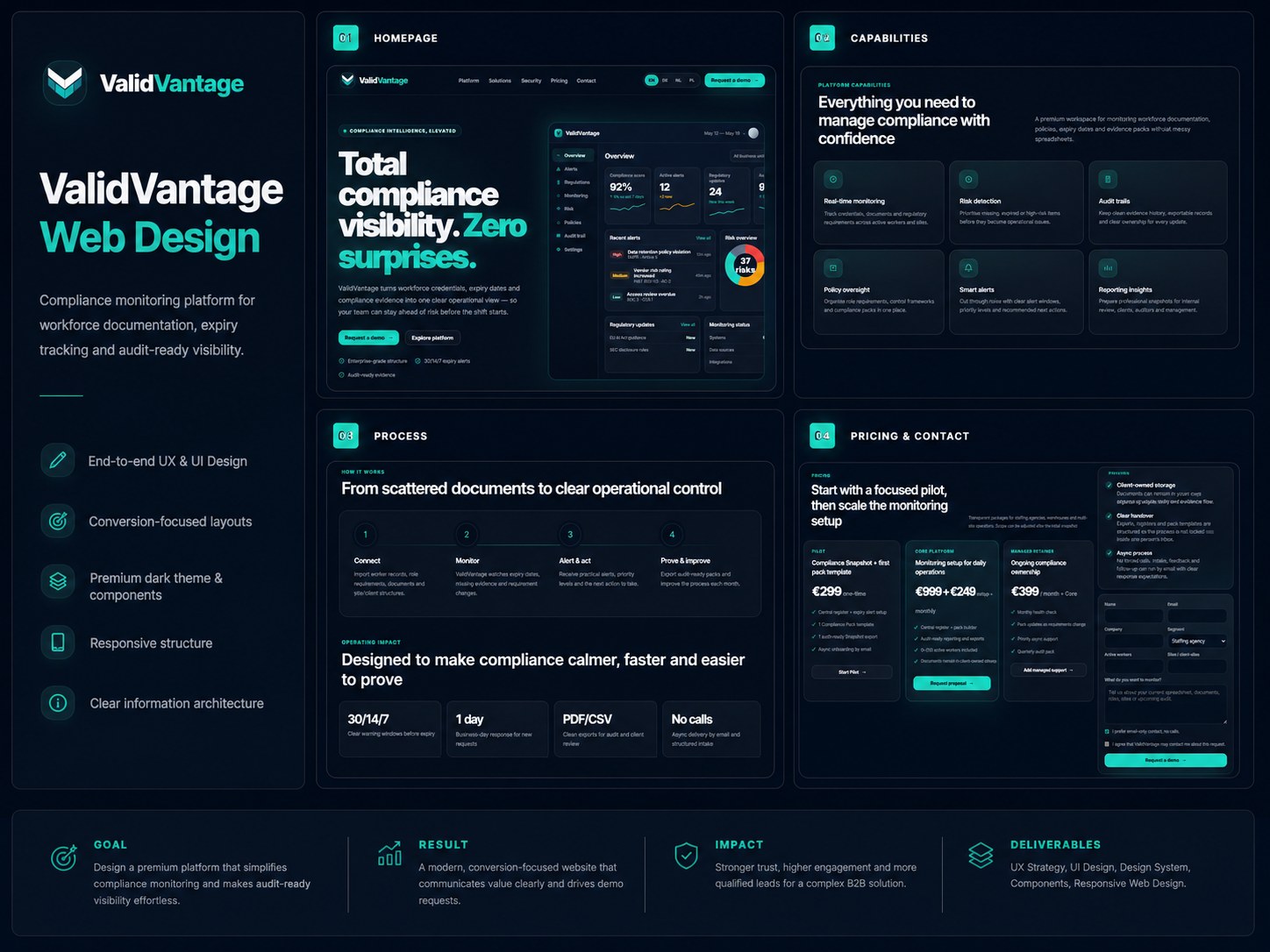The width and height of the screenshot is (1270, 952).
Task: Click View all link in Regulatory updates
Action: (x=688, y=324)
